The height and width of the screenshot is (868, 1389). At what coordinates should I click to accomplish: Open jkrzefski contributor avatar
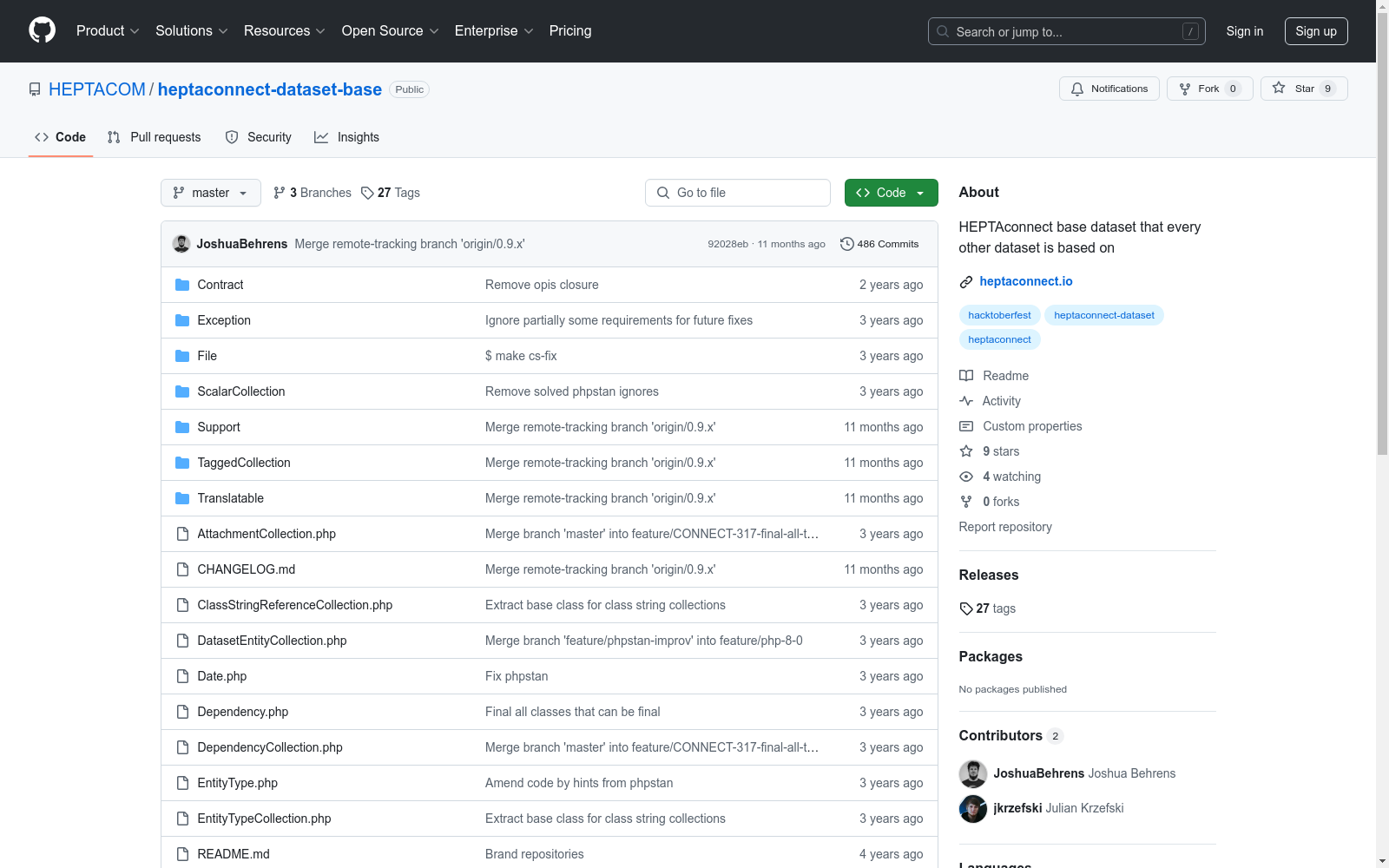tap(973, 809)
